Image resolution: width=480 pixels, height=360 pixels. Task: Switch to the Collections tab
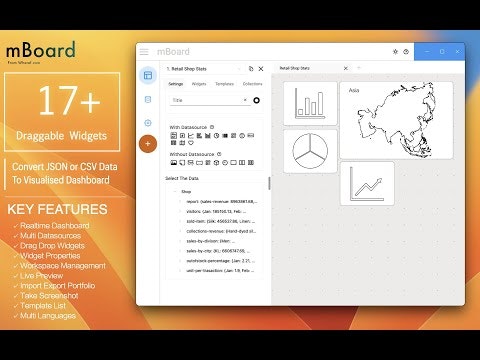tap(252, 84)
